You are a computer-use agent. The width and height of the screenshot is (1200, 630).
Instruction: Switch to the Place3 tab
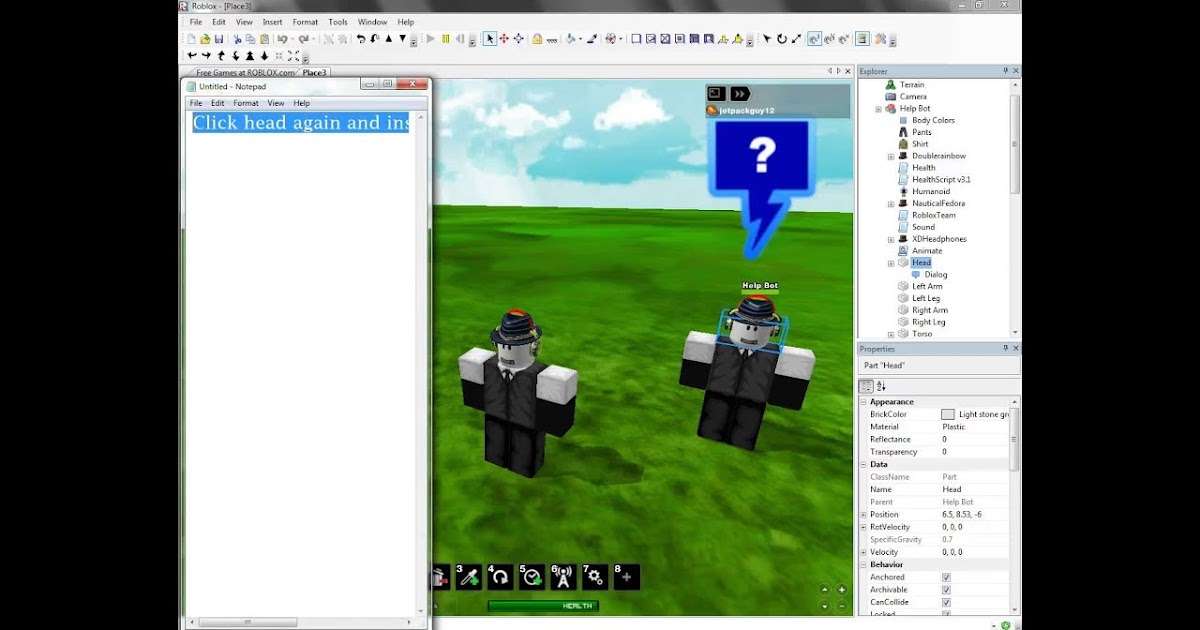tap(314, 72)
